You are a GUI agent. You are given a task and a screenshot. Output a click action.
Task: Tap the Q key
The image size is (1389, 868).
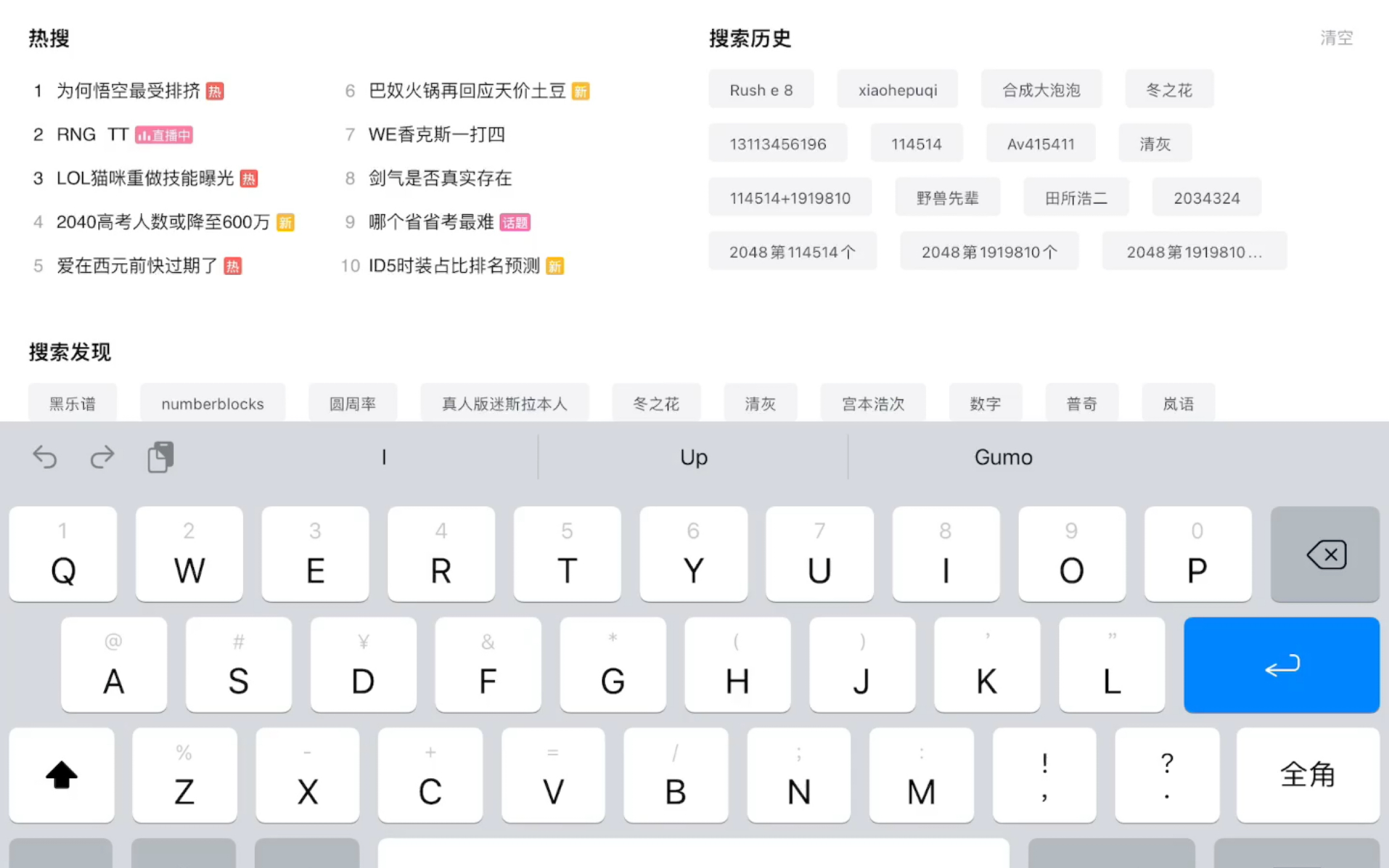coord(63,554)
